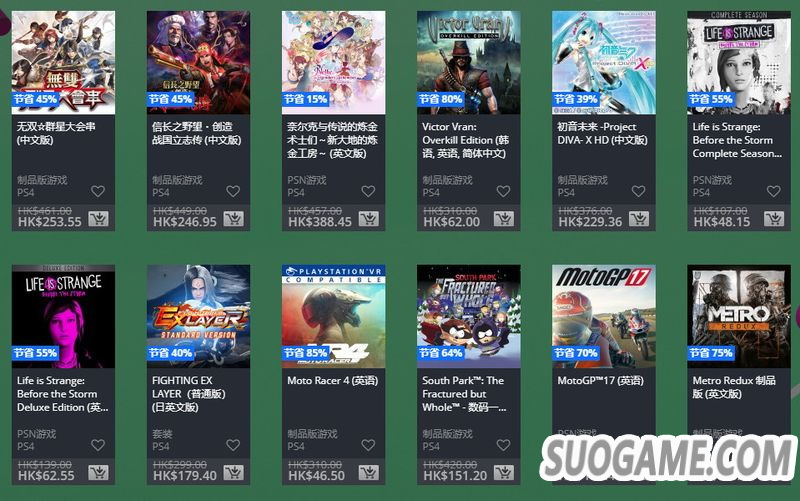Wishlist the HK$388.45 Nelke atelier game
The width and height of the screenshot is (800, 501).
[x=368, y=191]
